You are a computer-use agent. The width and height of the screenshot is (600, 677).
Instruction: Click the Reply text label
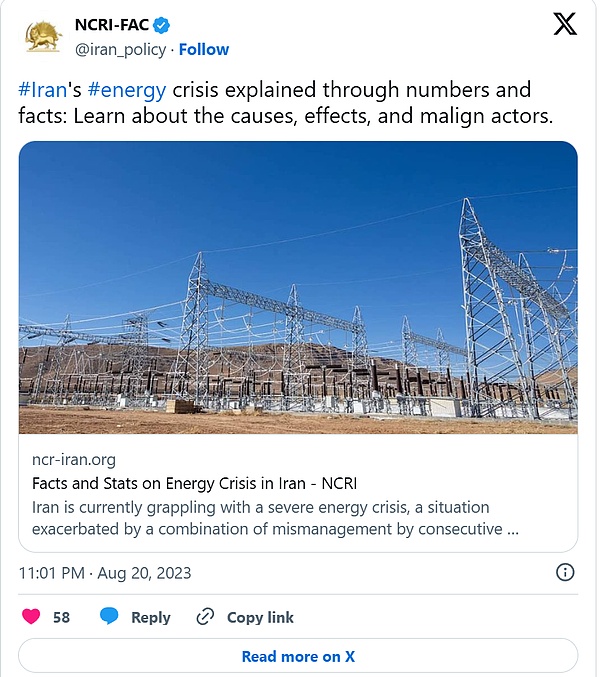150,617
